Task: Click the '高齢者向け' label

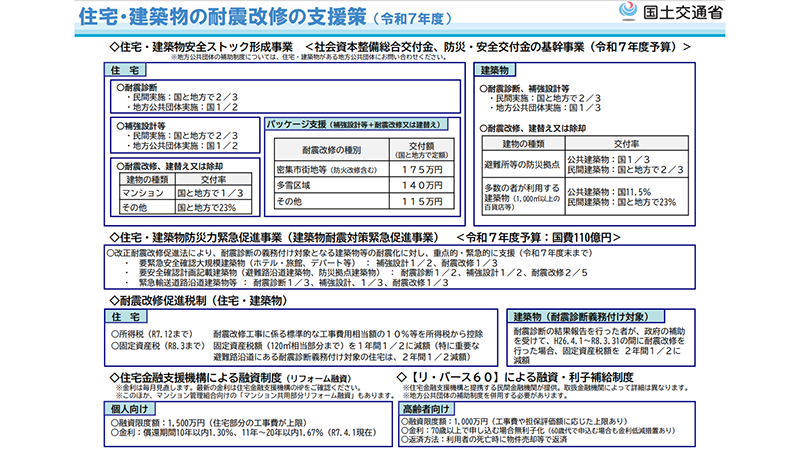Action: [x=427, y=409]
